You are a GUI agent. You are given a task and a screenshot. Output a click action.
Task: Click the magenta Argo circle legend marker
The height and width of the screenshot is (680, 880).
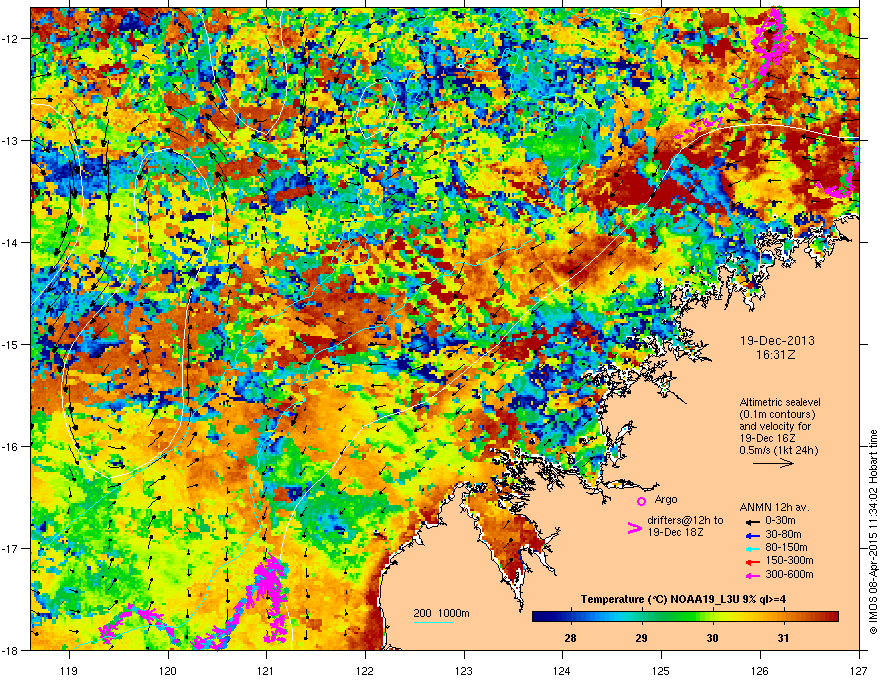[641, 501]
